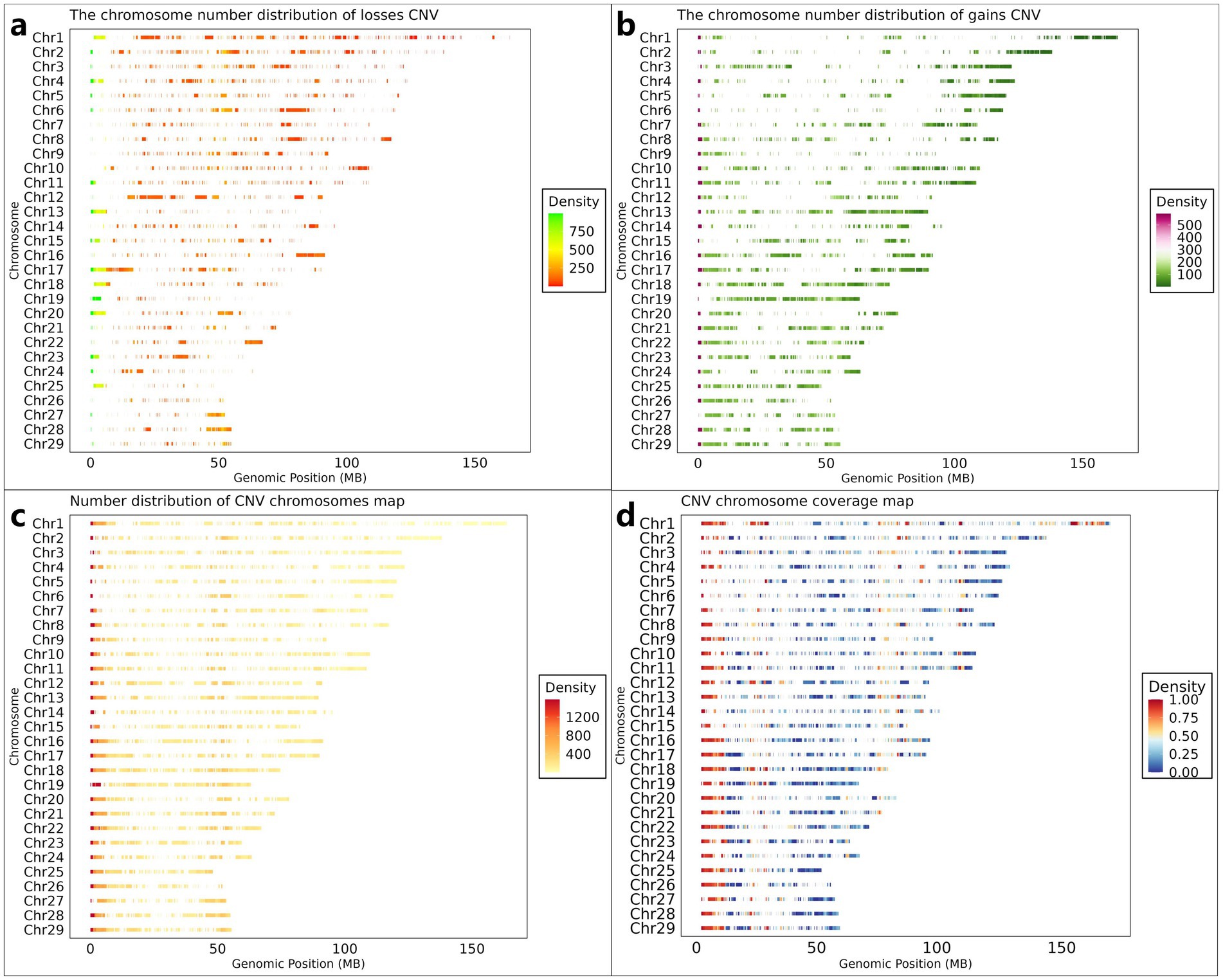1223x980 pixels.
Task: Click the 'CNV chromosome coverage map' title
Action: 797,501
